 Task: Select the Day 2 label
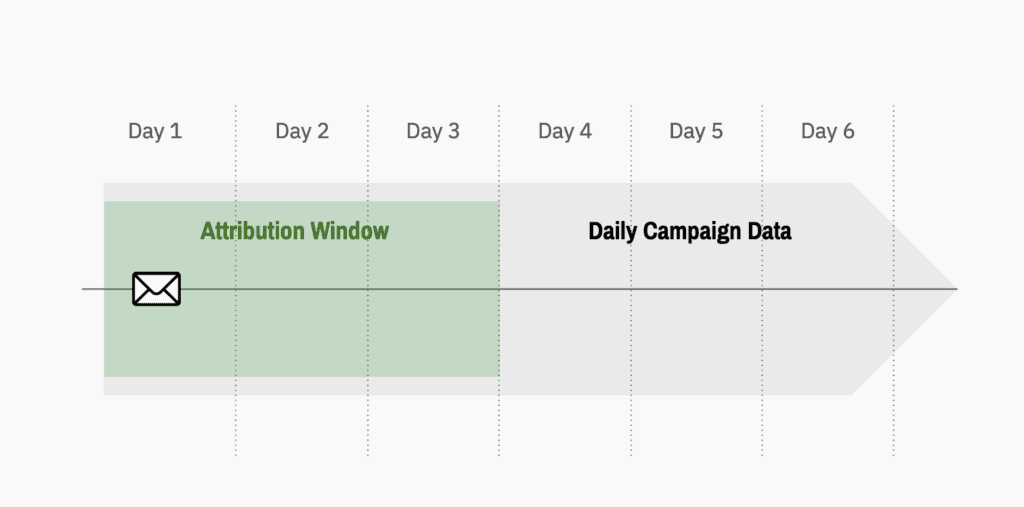[x=302, y=131]
